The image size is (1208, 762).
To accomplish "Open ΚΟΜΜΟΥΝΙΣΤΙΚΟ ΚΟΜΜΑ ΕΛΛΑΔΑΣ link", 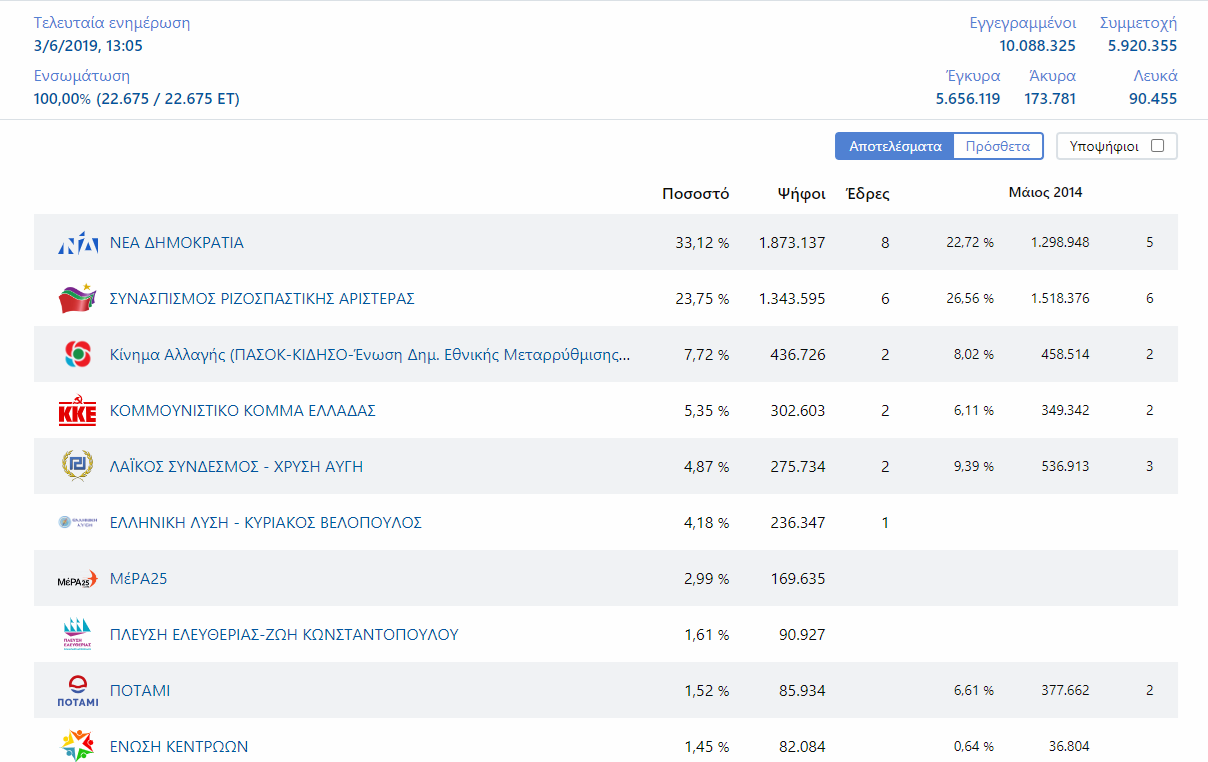I will [243, 411].
